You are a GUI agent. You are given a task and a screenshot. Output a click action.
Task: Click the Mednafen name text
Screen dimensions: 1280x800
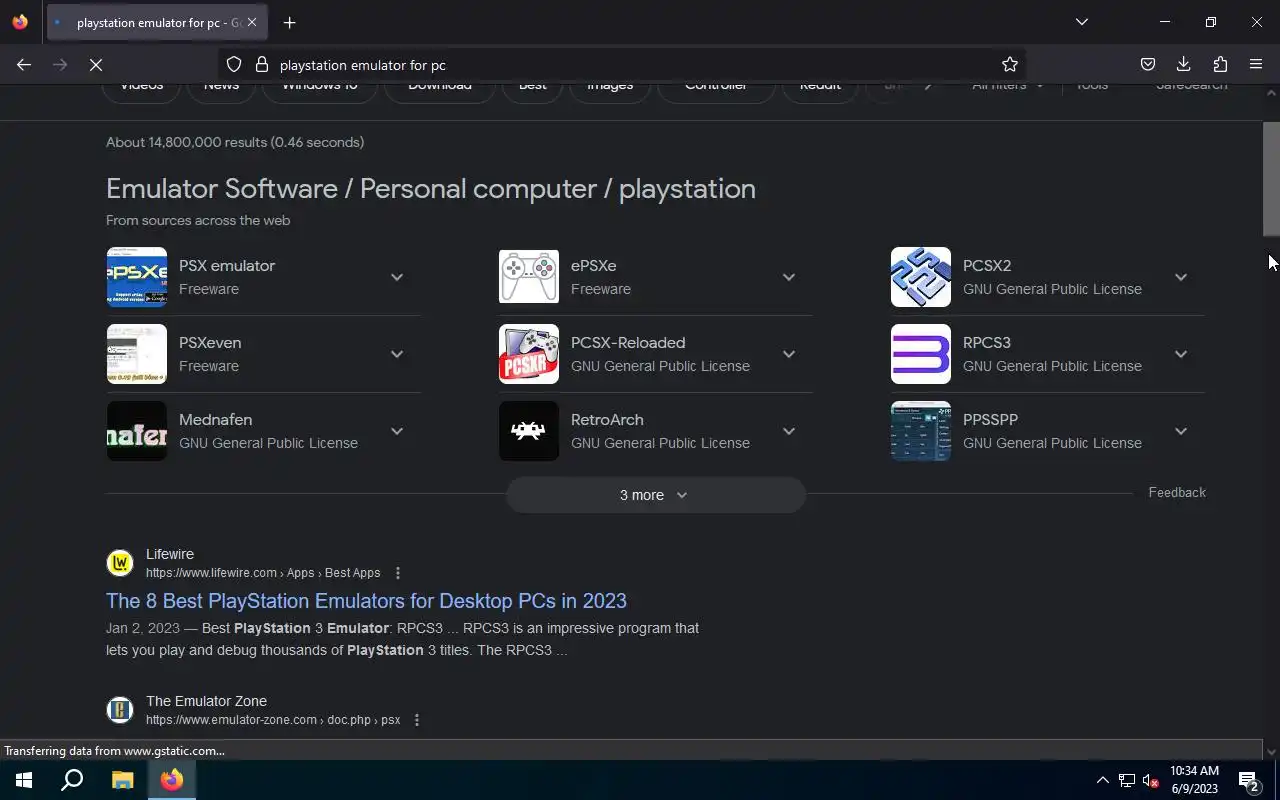point(215,420)
